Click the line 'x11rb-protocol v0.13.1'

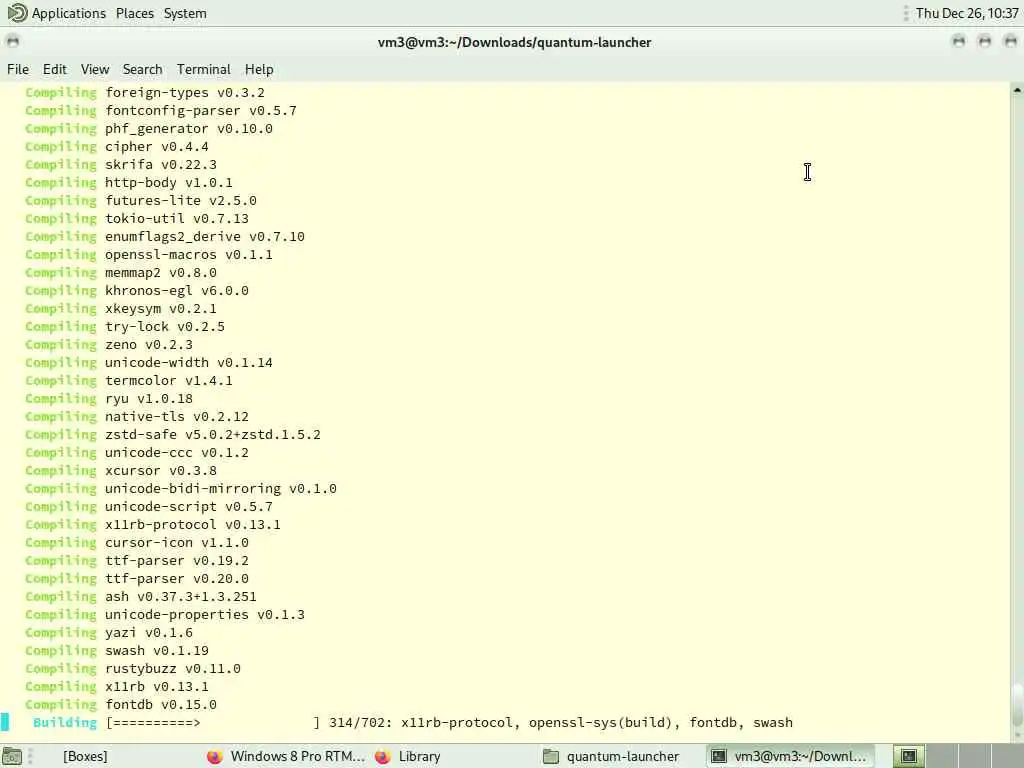(193, 524)
